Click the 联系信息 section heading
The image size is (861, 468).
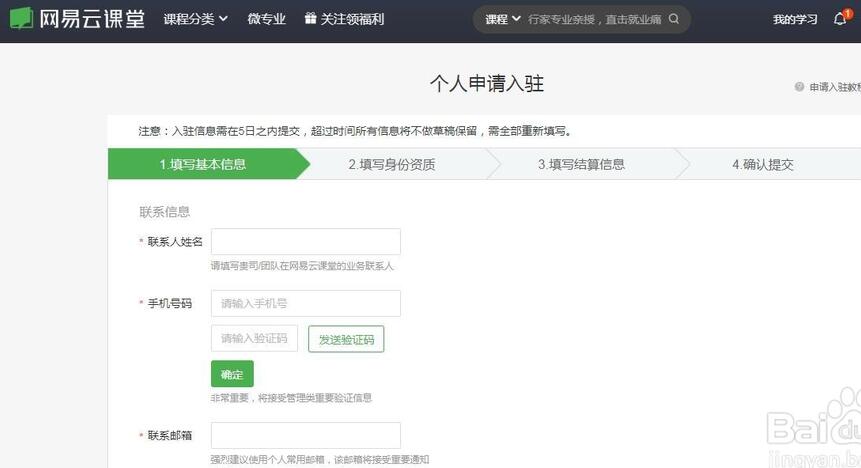click(x=165, y=212)
